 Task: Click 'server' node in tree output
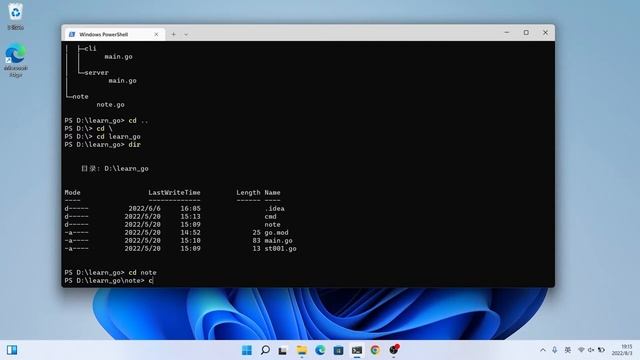point(96,73)
